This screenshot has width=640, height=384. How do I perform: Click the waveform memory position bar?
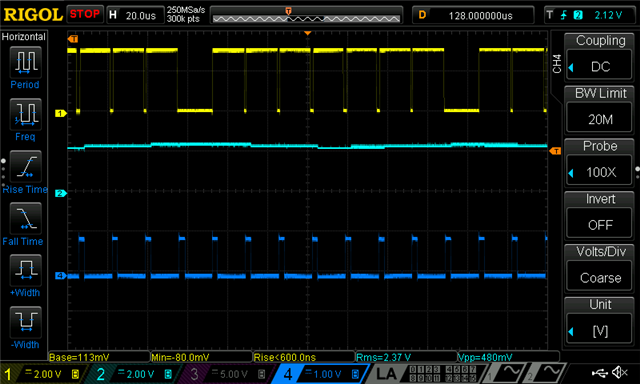(x=307, y=16)
